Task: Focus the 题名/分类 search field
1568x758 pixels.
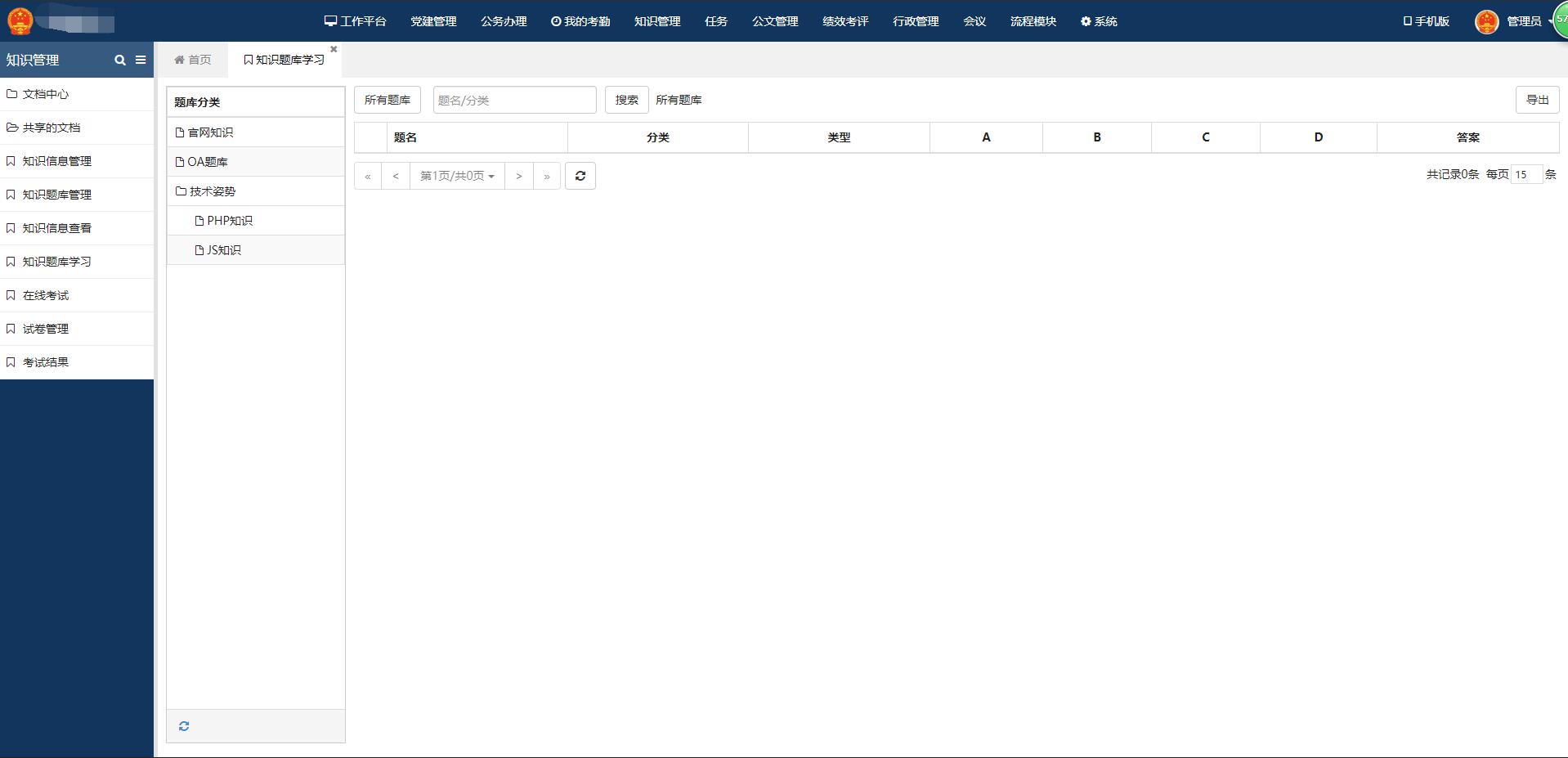Action: pyautogui.click(x=514, y=100)
